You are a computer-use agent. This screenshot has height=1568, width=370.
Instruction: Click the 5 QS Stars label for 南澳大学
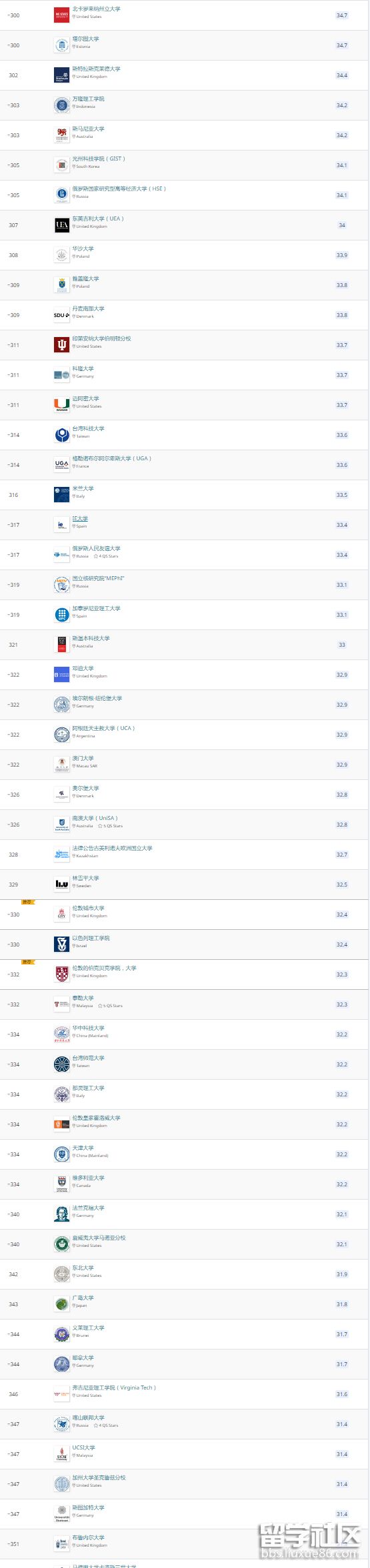click(110, 826)
